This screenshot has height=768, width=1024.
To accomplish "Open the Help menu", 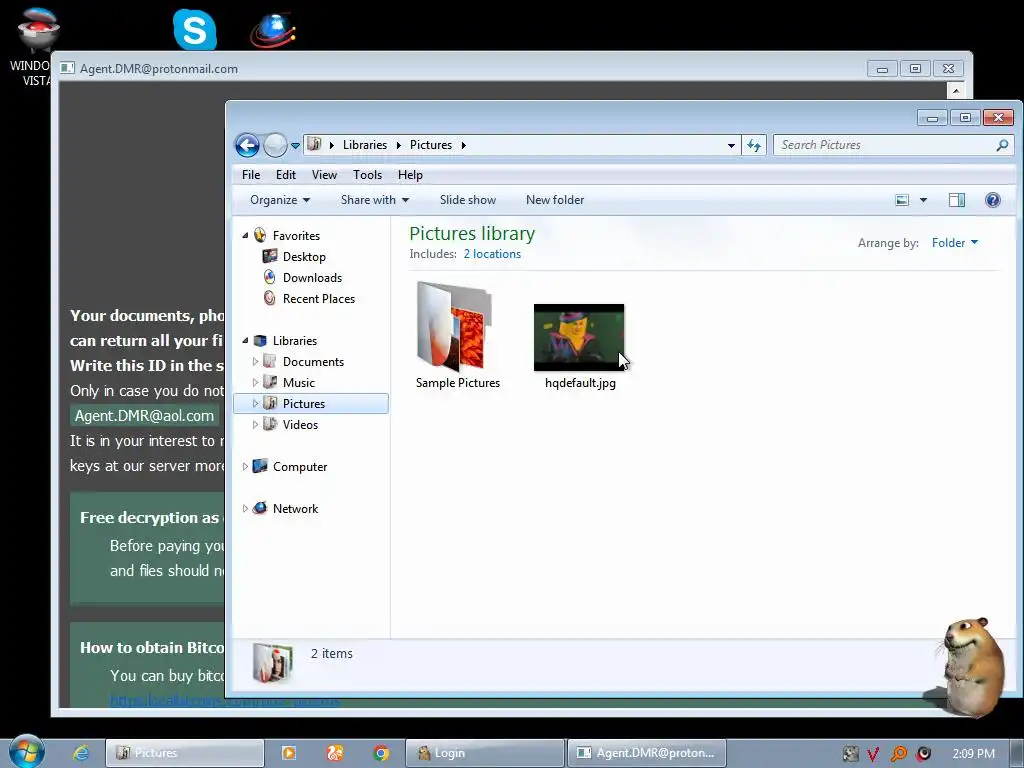I will [410, 175].
